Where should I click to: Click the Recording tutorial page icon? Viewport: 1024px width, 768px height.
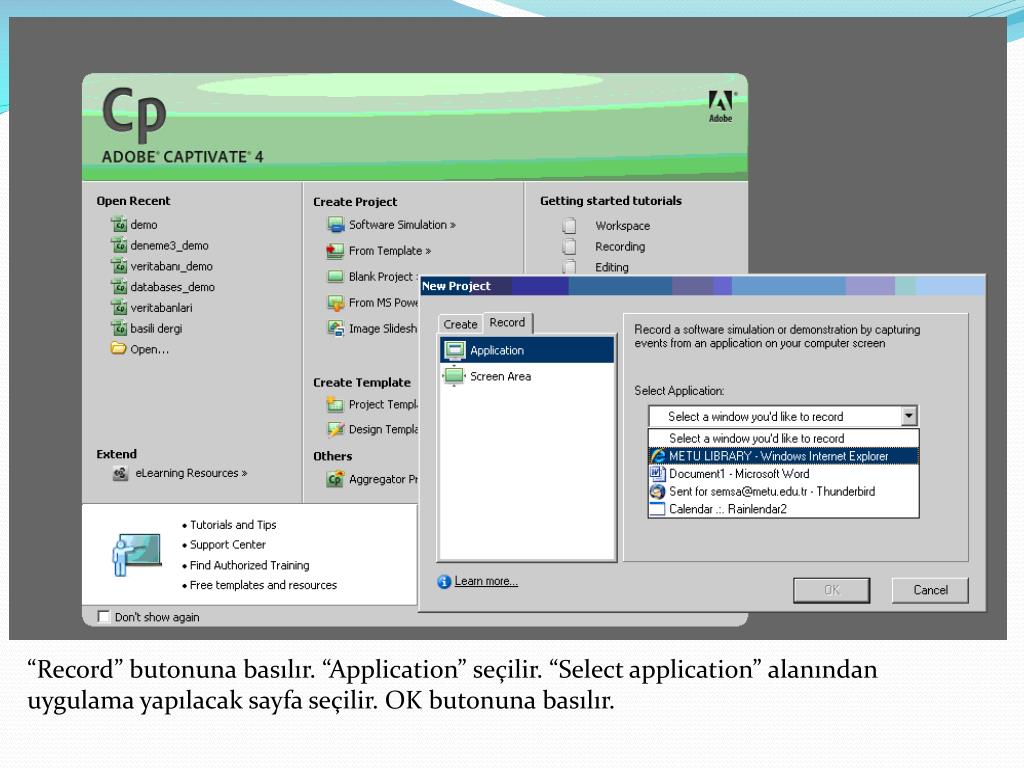point(569,246)
